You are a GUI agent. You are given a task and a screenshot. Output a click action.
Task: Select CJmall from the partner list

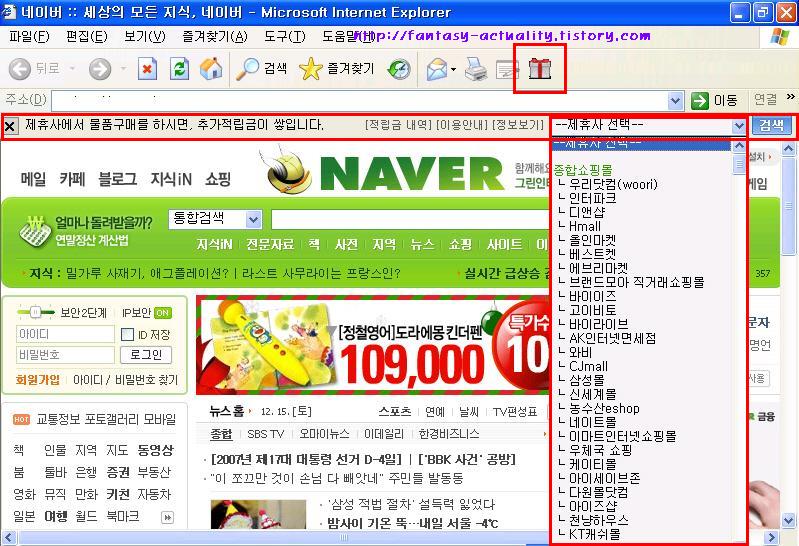[588, 366]
